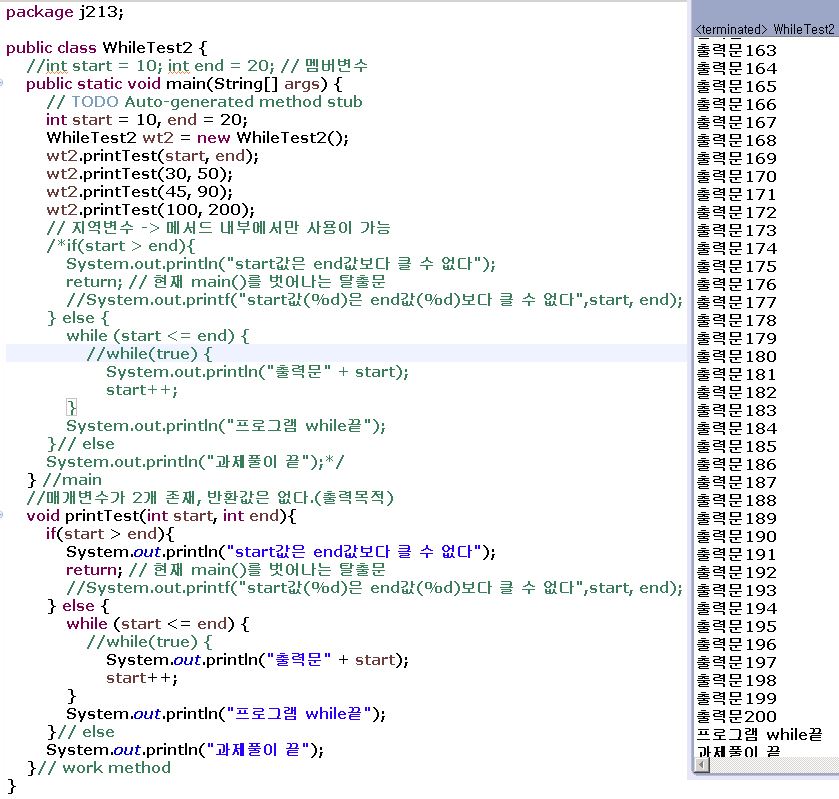Viewport: 839px width, 799px height.
Task: Click the 'WhileTest2 wt2 = new WhileTest2();' line
Action: pyautogui.click(x=197, y=138)
